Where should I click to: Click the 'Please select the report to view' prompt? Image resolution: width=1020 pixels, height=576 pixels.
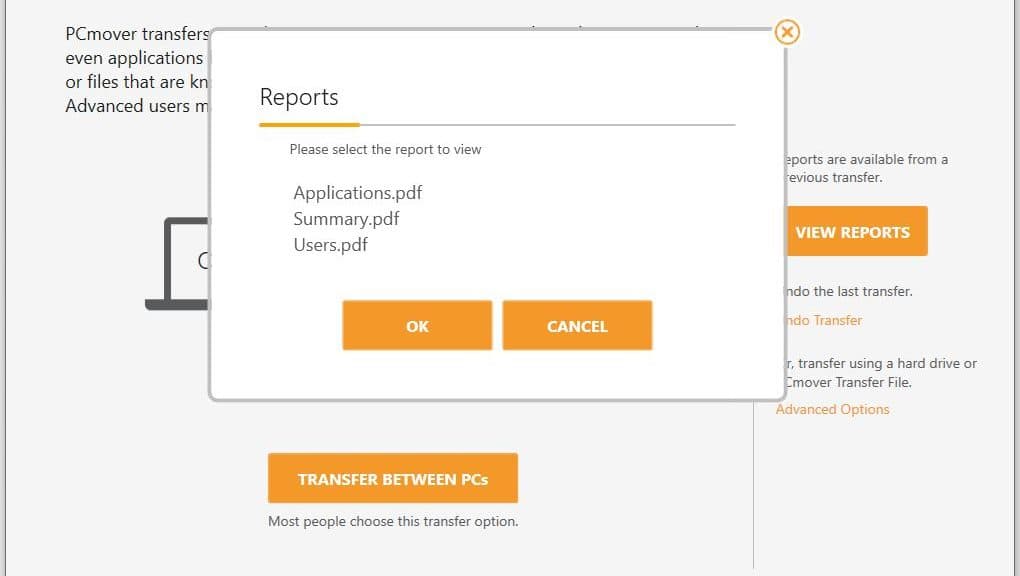coord(385,150)
